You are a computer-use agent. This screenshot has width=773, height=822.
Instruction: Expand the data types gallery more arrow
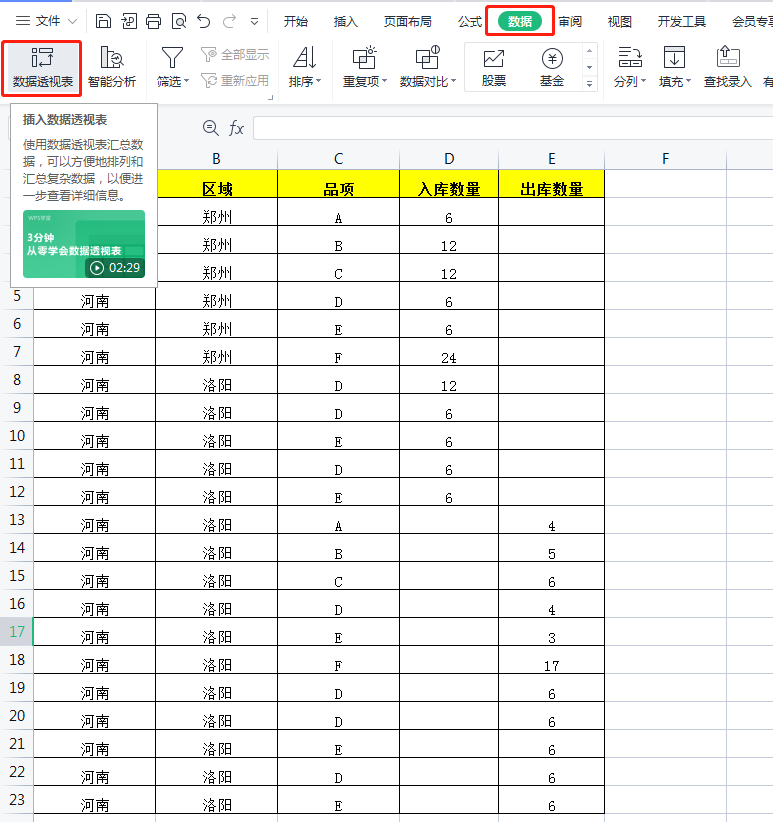[590, 84]
